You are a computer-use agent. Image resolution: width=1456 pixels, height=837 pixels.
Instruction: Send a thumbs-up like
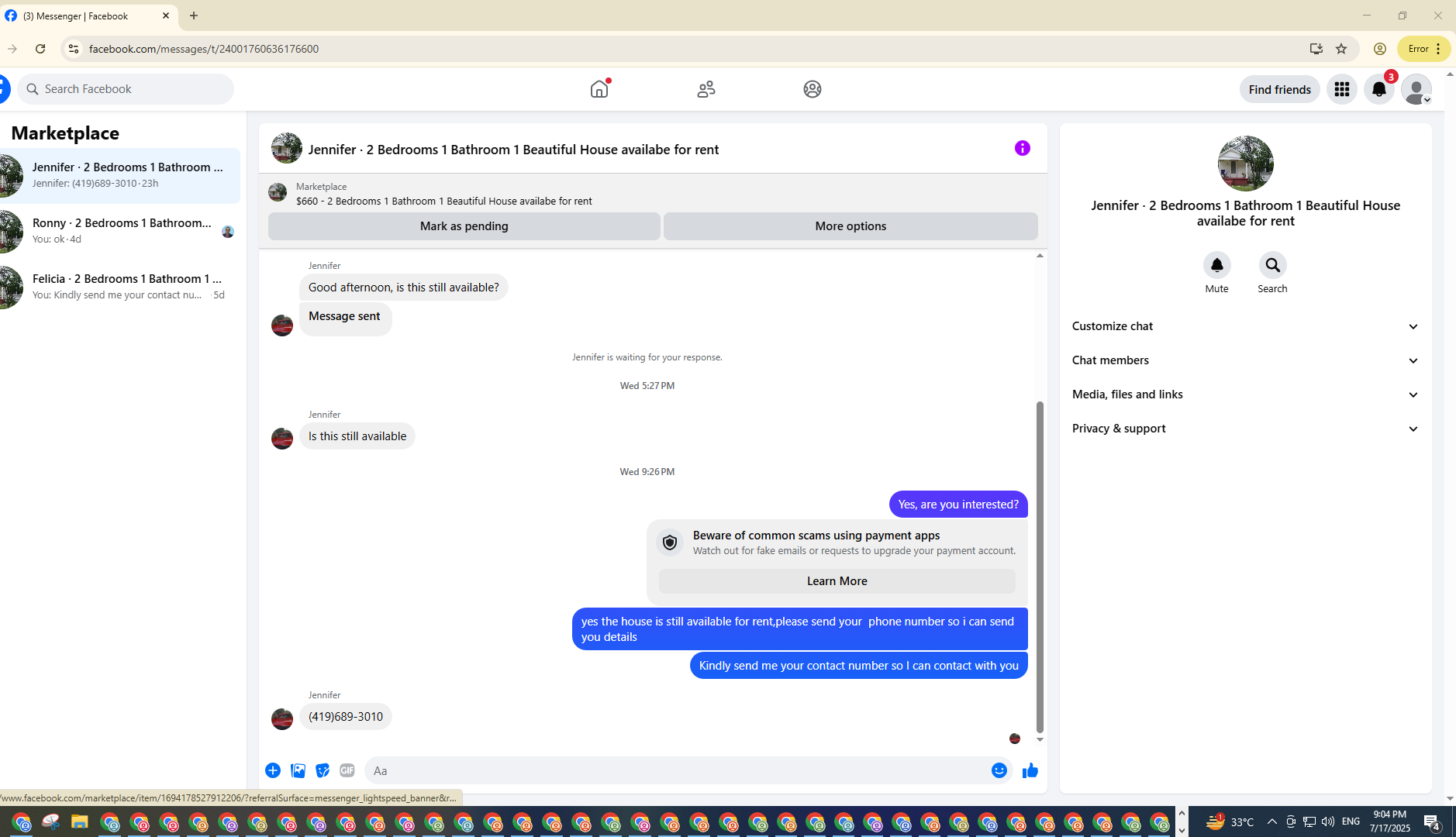1030,770
